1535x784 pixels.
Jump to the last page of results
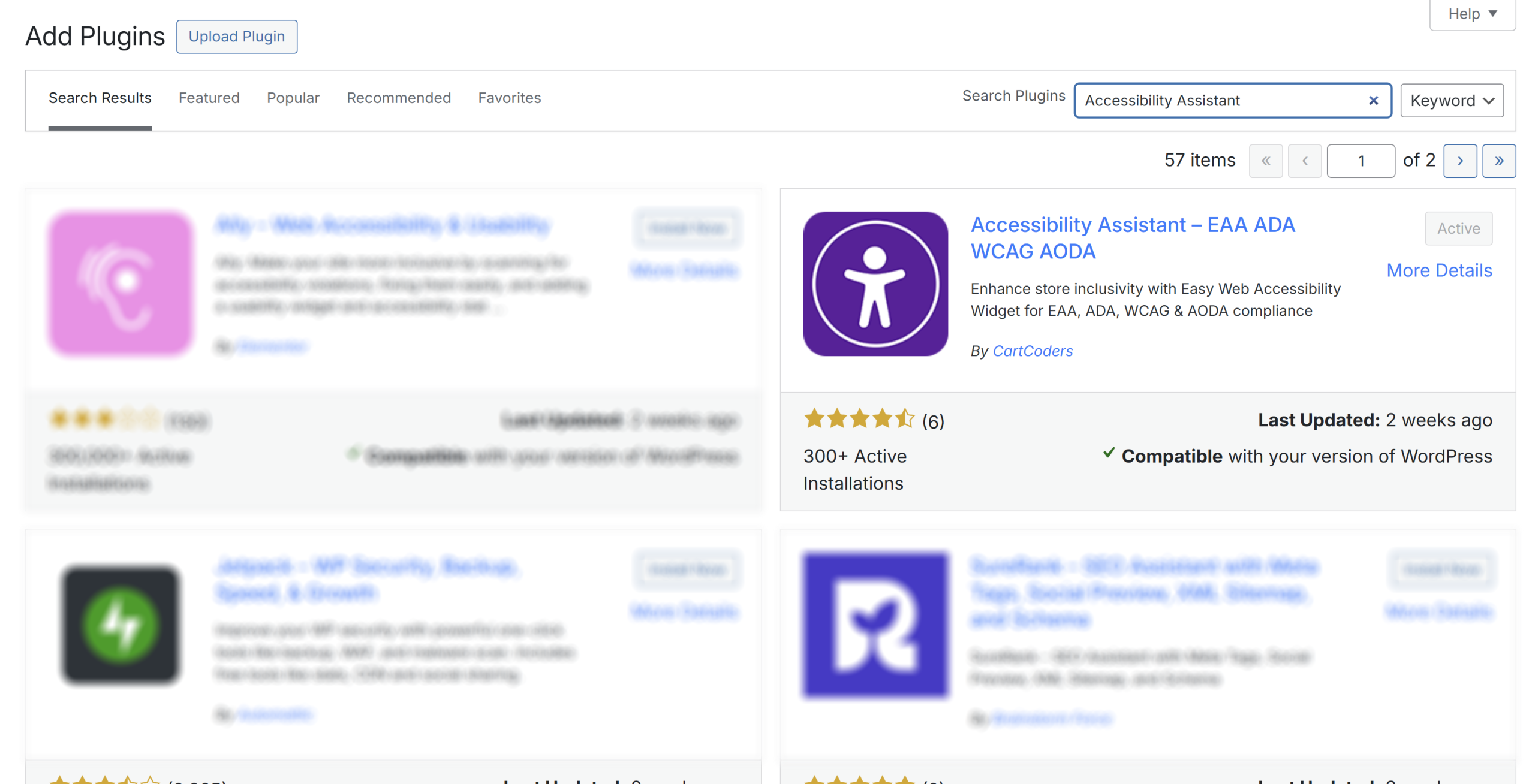point(1499,161)
